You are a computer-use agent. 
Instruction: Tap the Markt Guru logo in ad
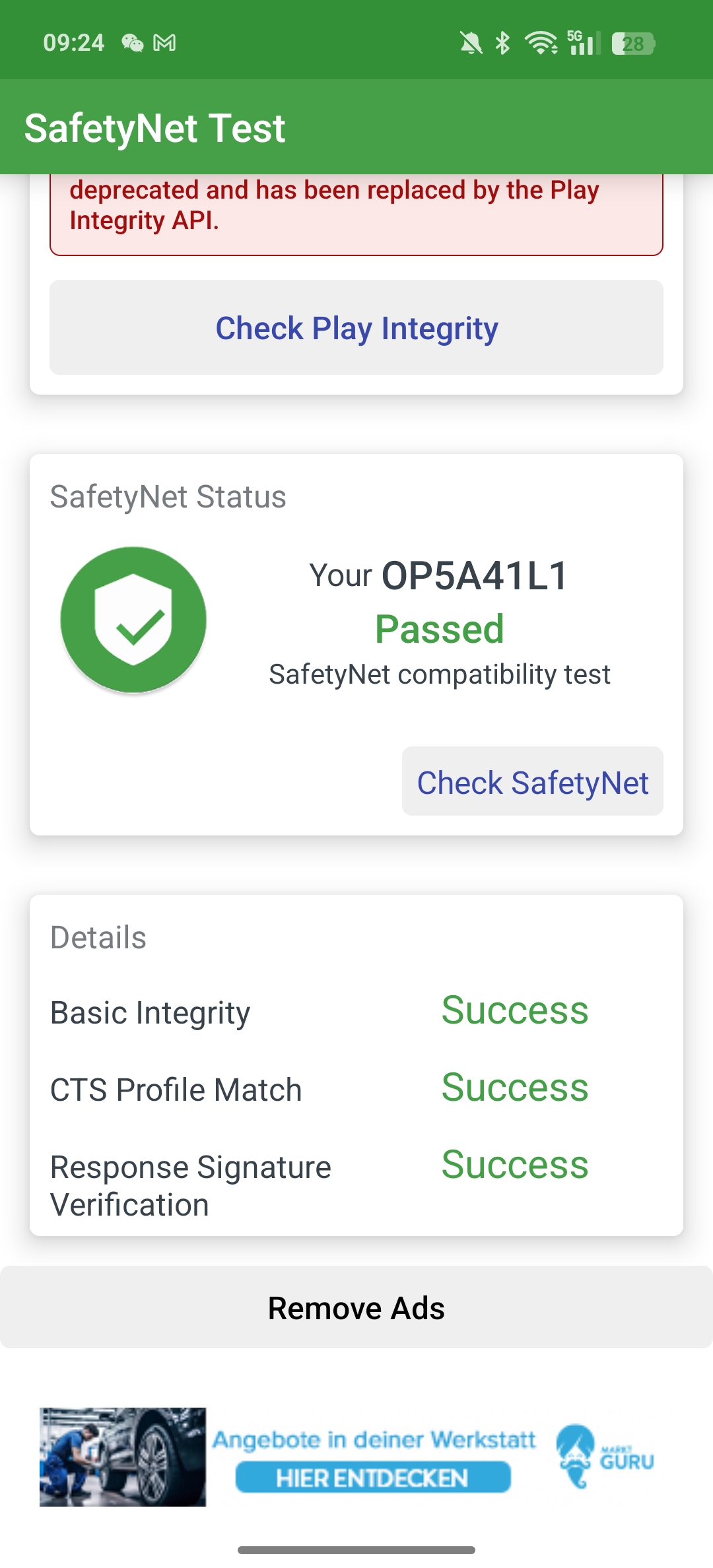pyautogui.click(x=605, y=1456)
